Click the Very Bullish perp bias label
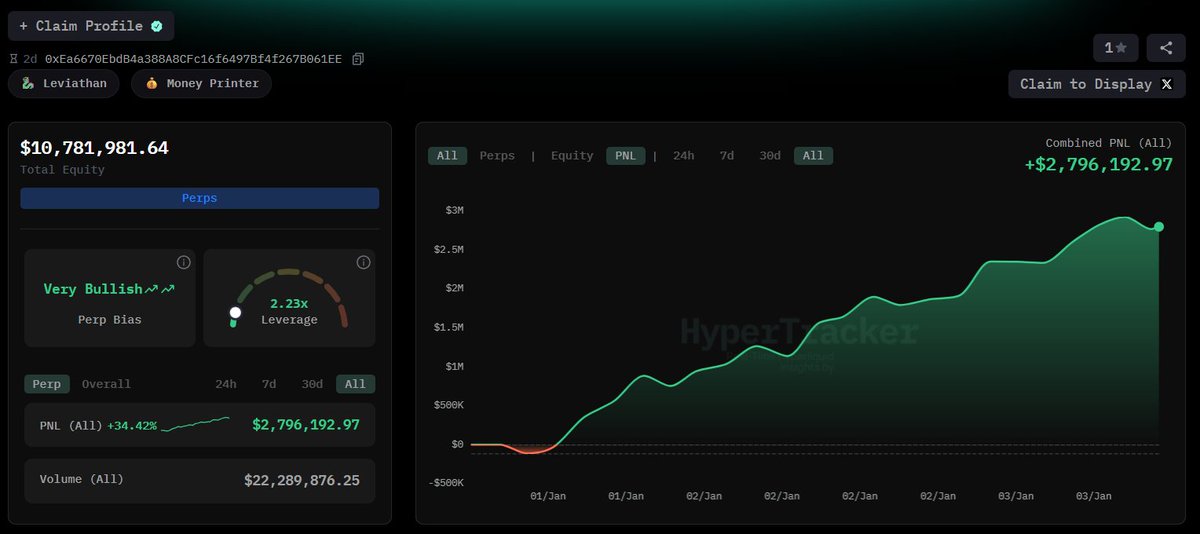 pos(93,289)
